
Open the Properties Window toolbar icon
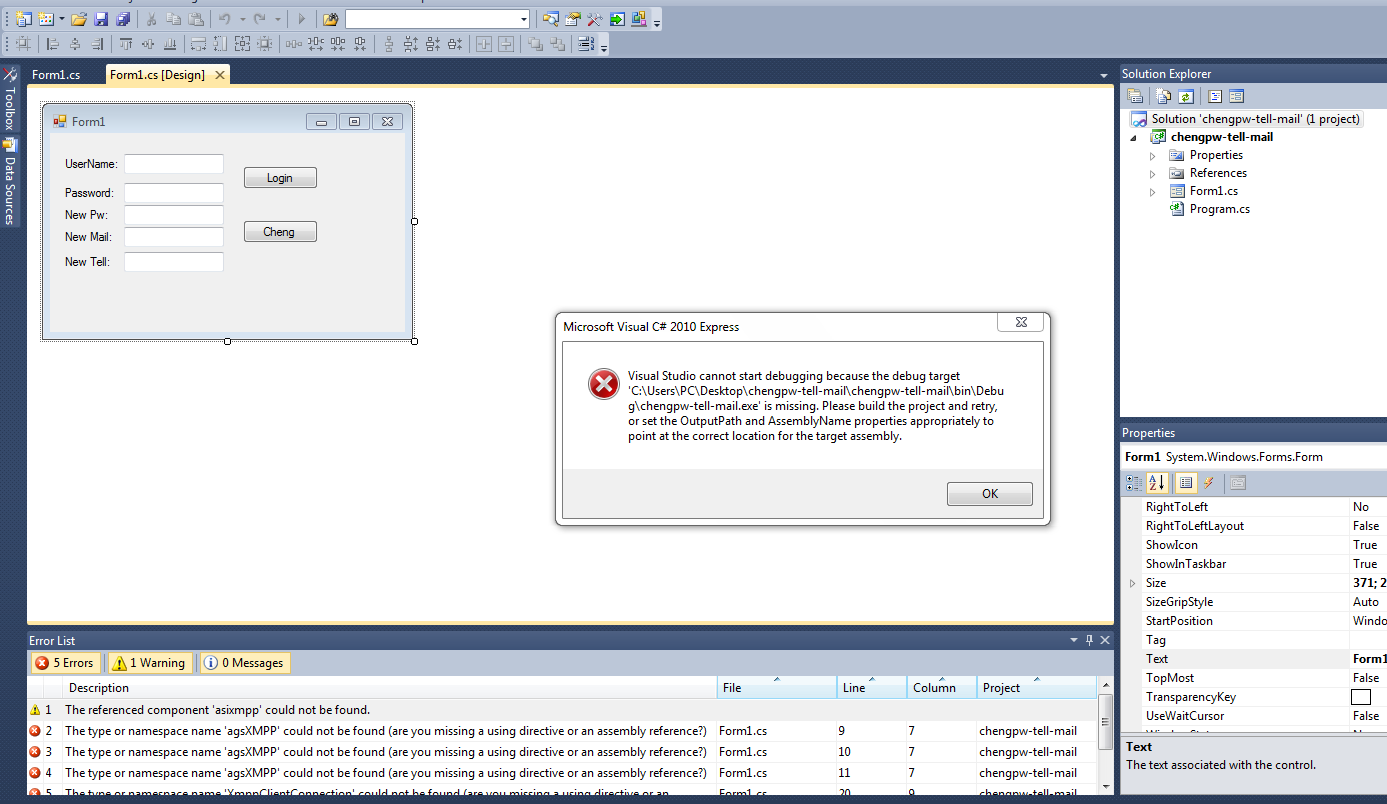pos(572,19)
